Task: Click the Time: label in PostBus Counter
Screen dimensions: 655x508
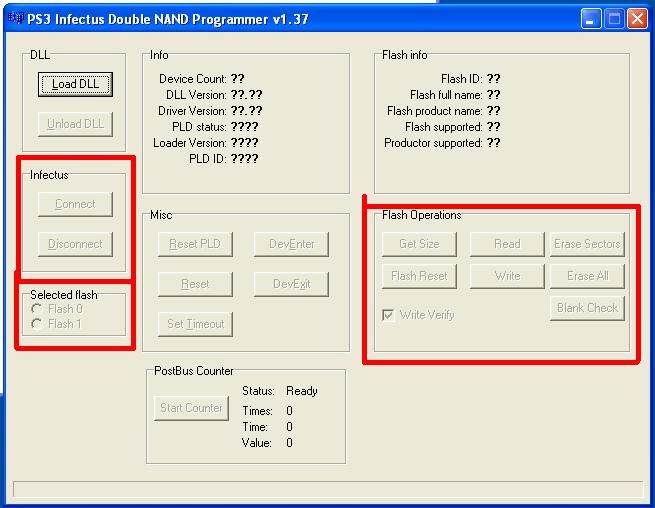Action: click(255, 427)
